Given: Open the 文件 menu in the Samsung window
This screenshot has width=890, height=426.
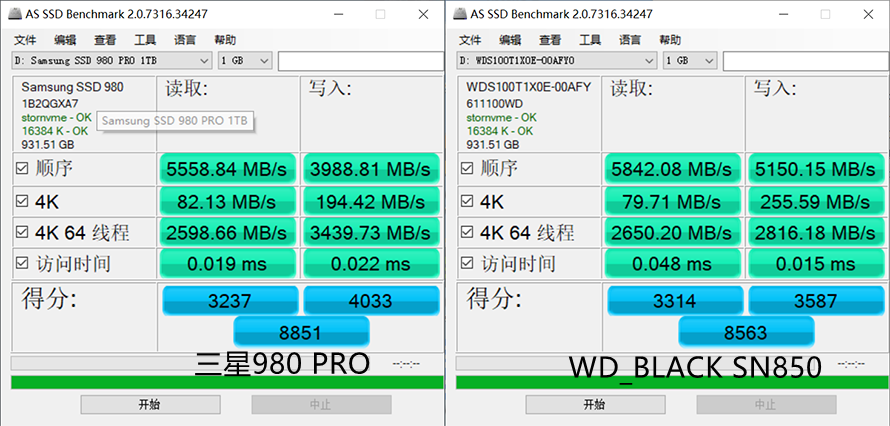Looking at the screenshot, I should [x=25, y=40].
